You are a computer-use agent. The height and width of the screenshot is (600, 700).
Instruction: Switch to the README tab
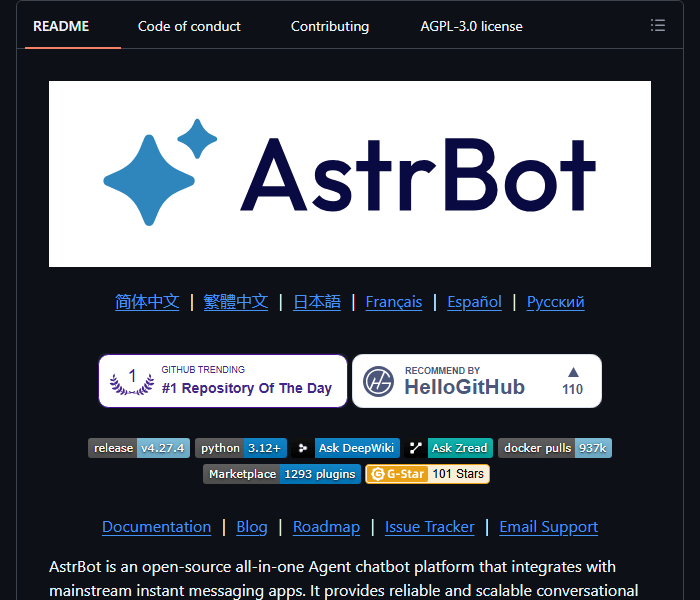tap(61, 26)
